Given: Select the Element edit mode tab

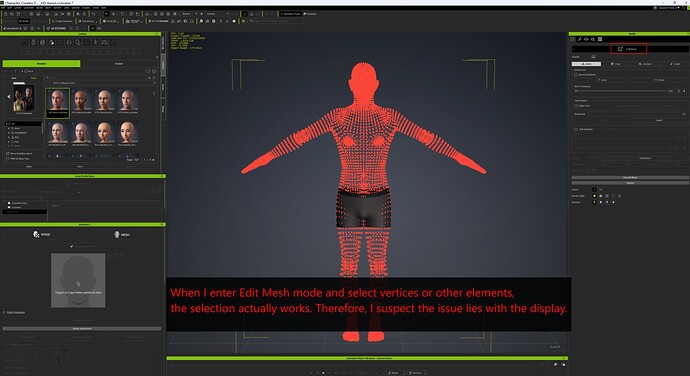Looking at the screenshot, I should pos(645,64).
